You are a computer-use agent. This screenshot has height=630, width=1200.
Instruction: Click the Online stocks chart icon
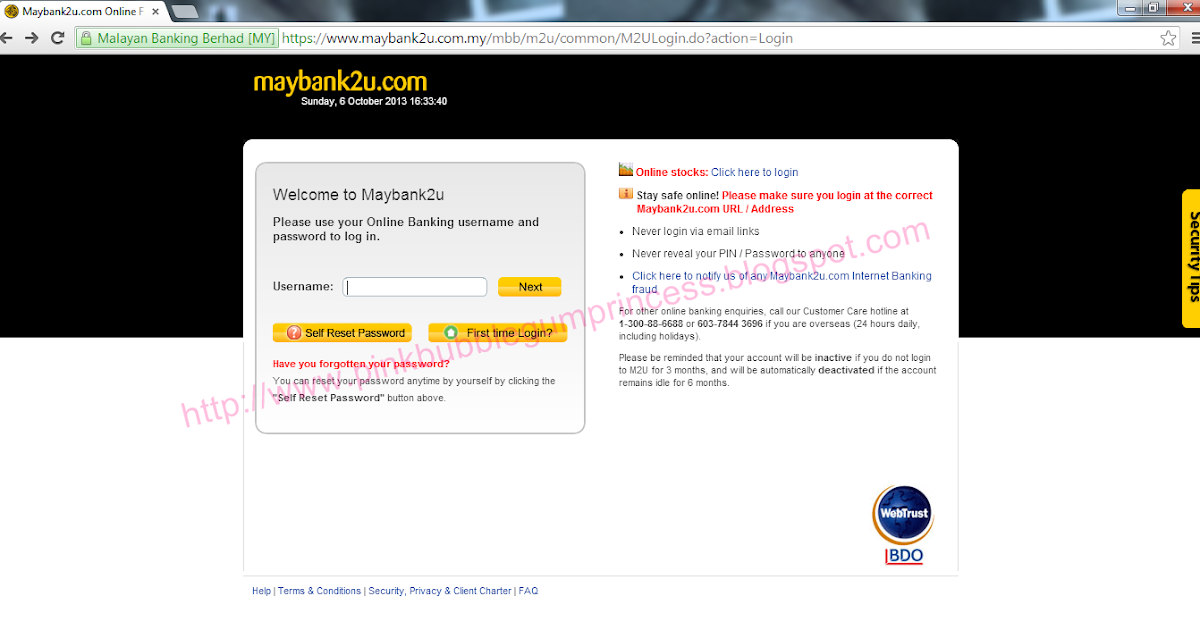point(626,170)
